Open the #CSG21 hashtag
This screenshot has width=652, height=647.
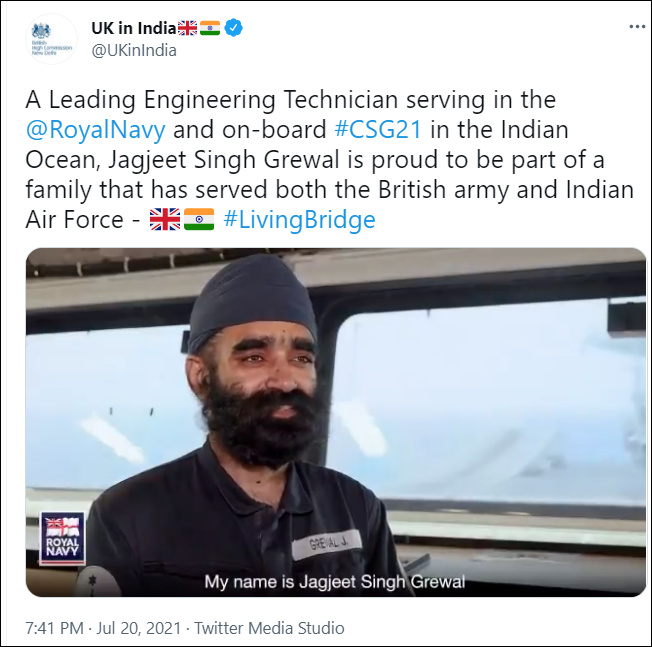point(378,129)
